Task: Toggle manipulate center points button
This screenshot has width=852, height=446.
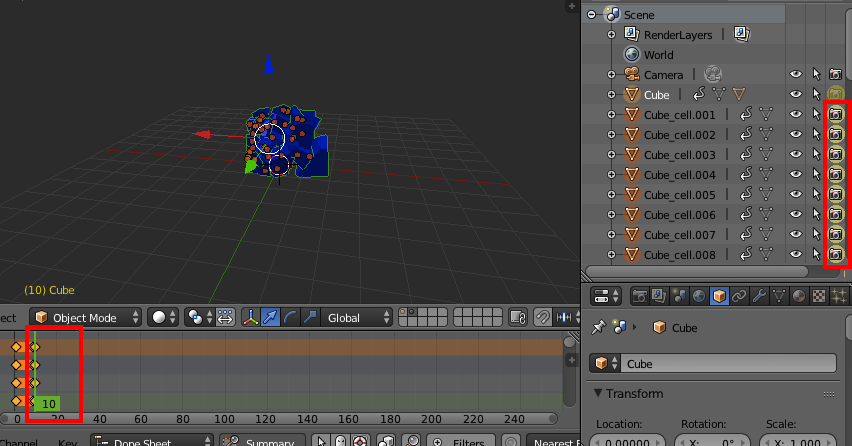Action: (x=225, y=317)
